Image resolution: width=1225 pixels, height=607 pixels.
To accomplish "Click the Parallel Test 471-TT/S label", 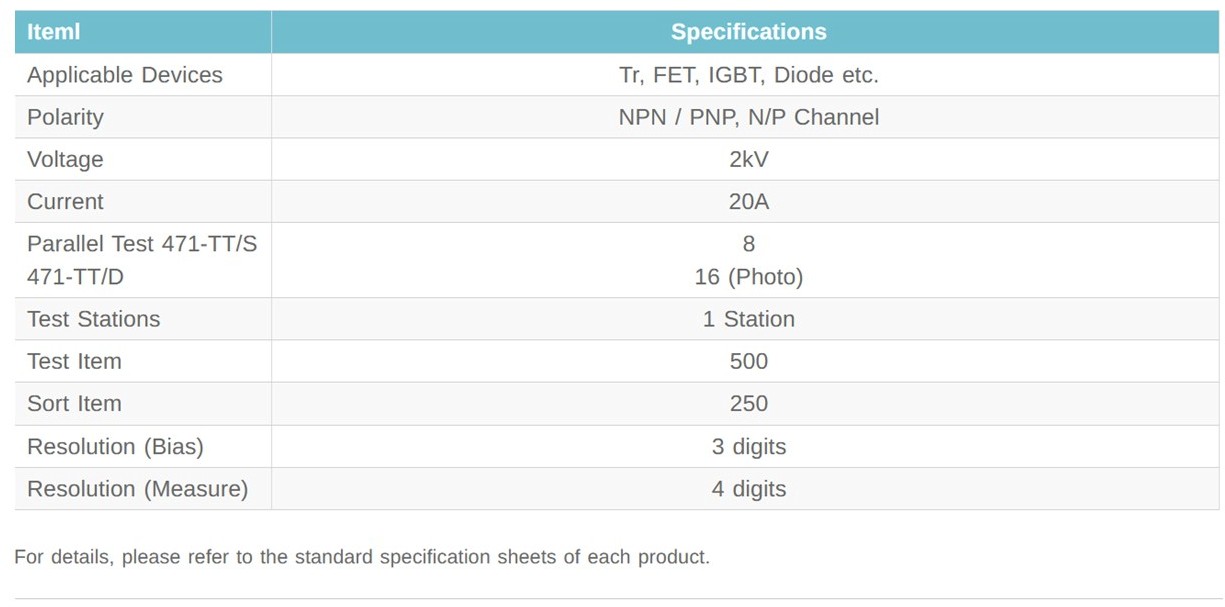I will [x=142, y=244].
